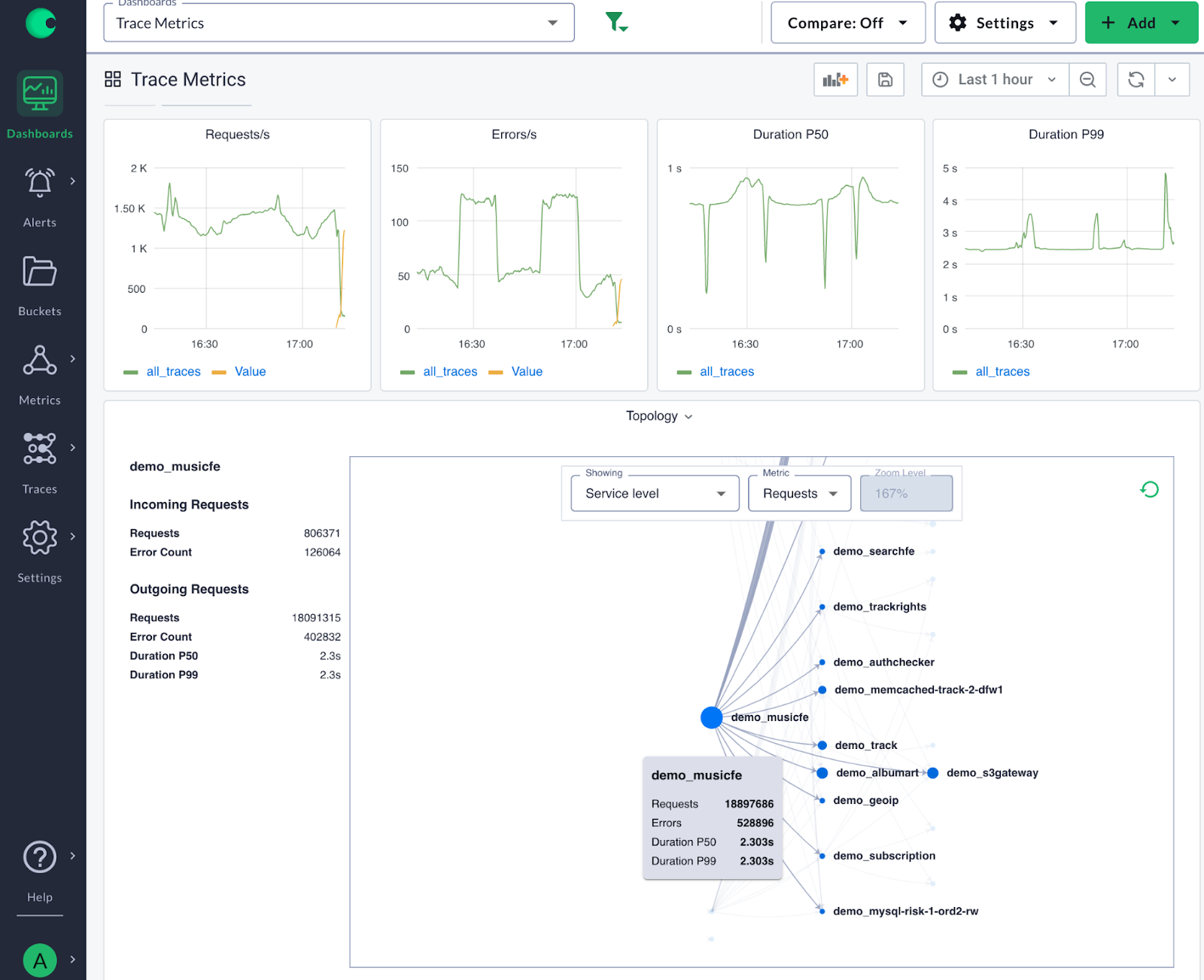Image resolution: width=1204 pixels, height=980 pixels.
Task: Open the filter funnel icon
Action: (616, 23)
